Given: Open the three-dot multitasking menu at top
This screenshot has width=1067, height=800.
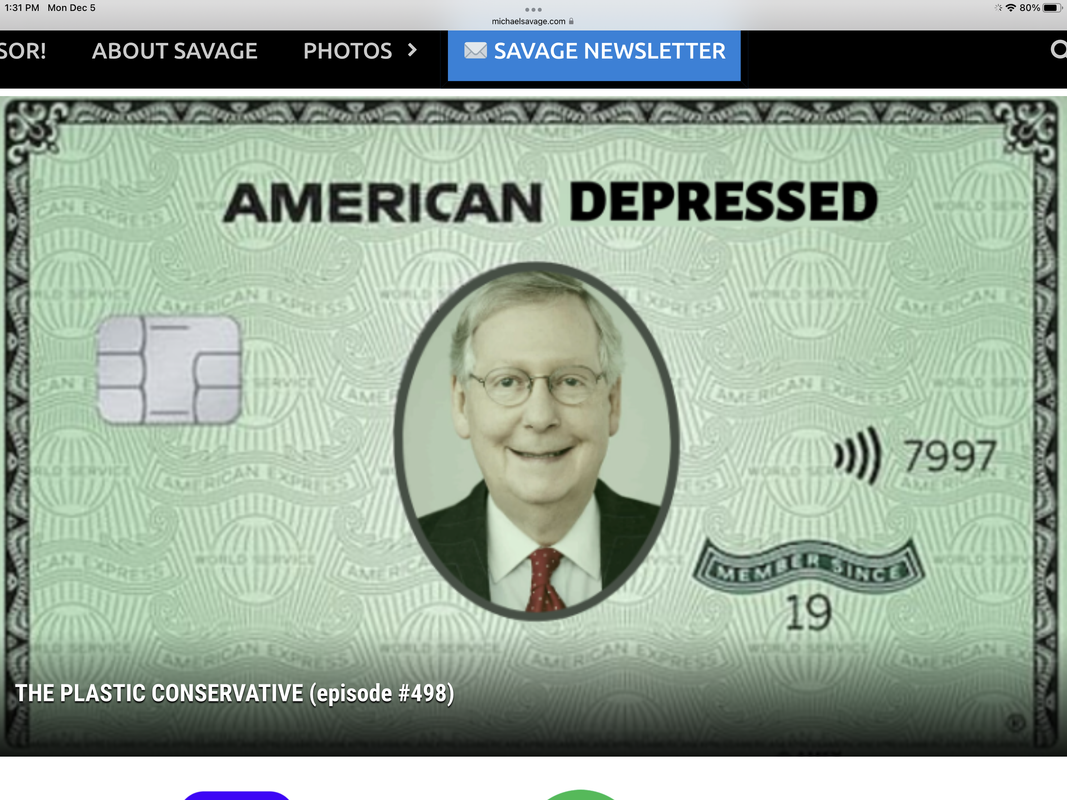Looking at the screenshot, I should click(x=534, y=10).
